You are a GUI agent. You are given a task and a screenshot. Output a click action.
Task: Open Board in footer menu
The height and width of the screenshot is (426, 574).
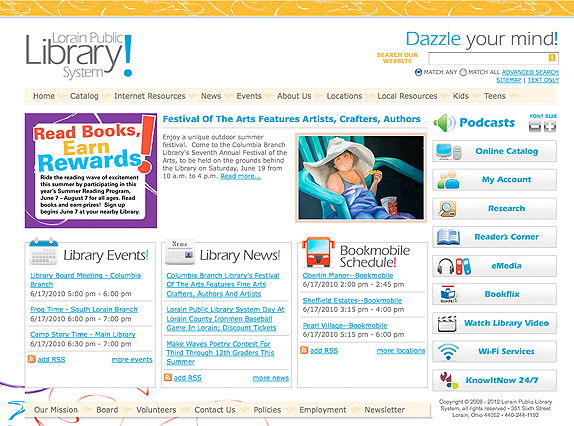tap(107, 410)
